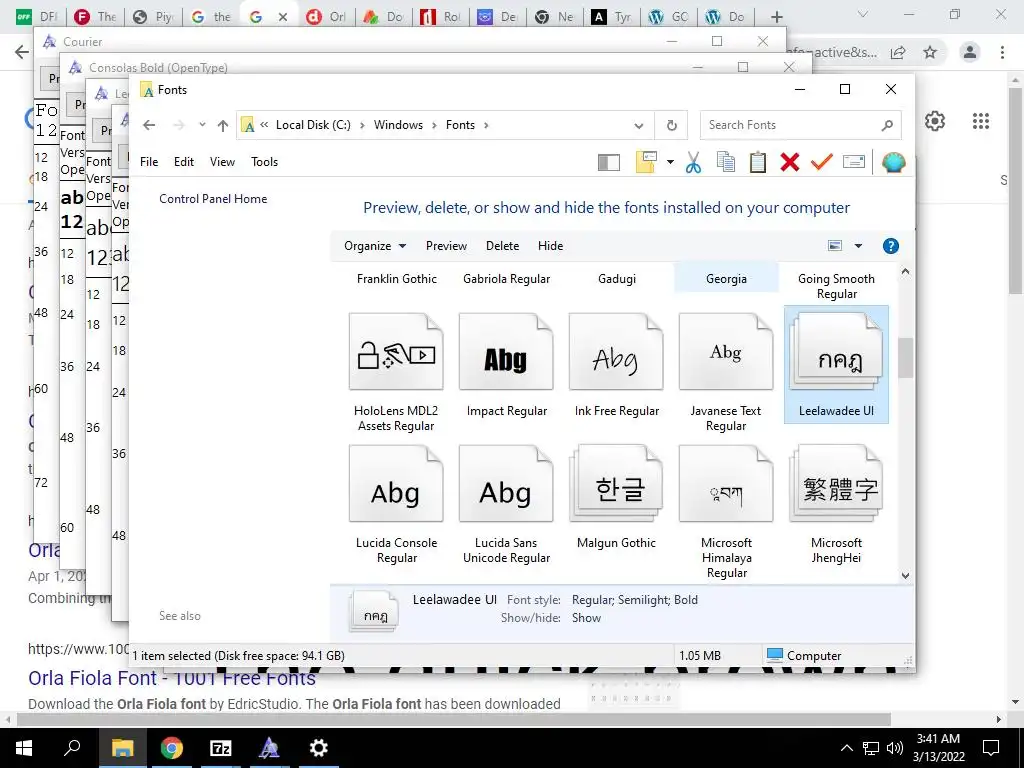Viewport: 1024px width, 768px height.
Task: Click the Copy icon in Fonts toolbar
Action: pos(726,162)
